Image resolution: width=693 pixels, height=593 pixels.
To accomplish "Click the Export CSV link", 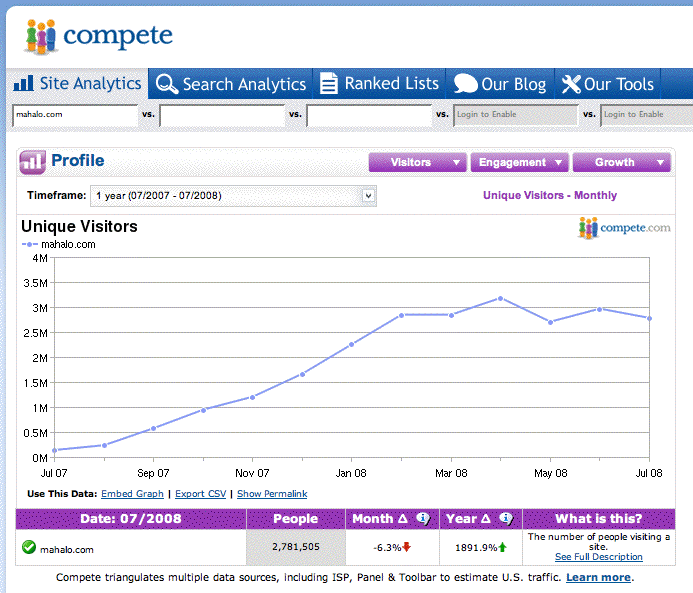I will pos(200,494).
